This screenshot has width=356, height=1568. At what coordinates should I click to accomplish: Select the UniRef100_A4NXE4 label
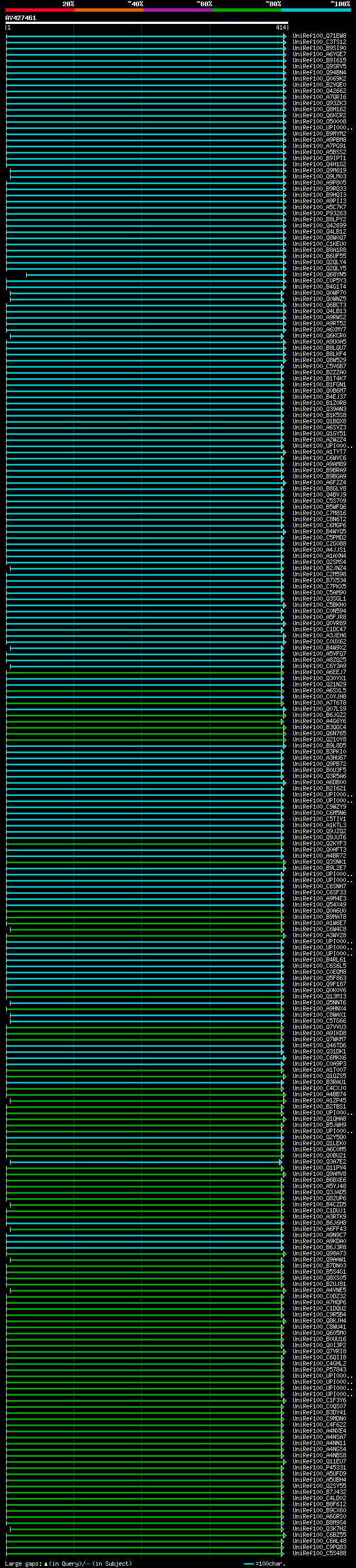(319, 1431)
